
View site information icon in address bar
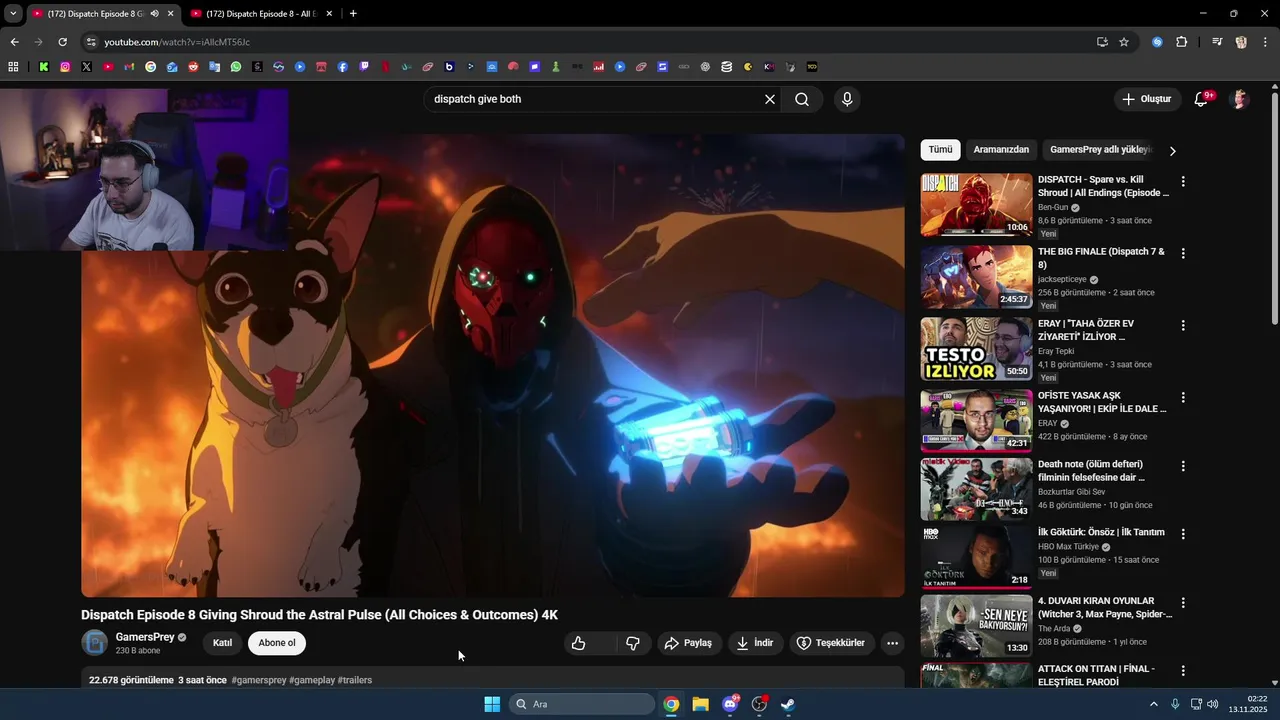click(91, 42)
